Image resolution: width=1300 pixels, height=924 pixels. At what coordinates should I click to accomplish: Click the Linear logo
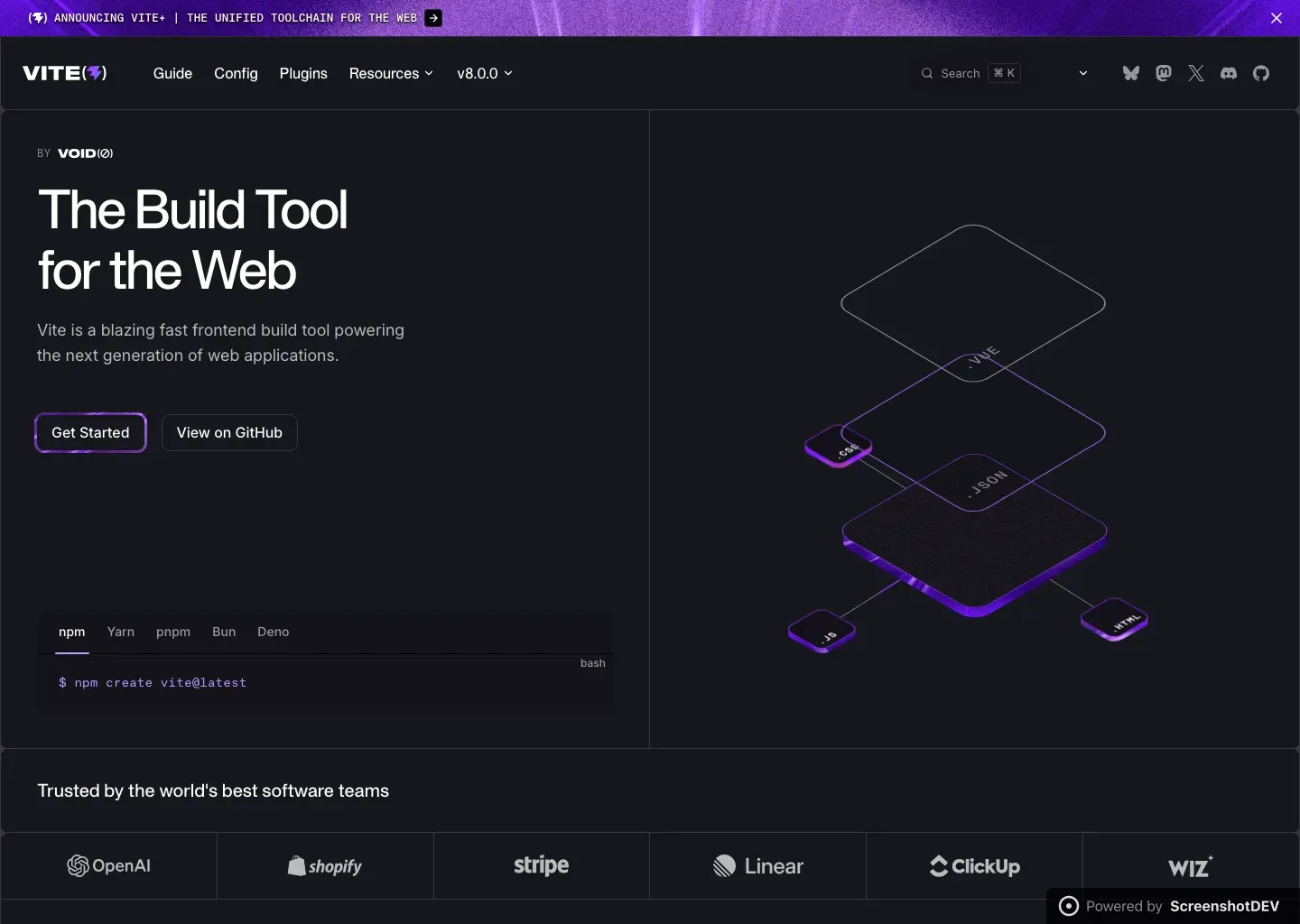758,866
